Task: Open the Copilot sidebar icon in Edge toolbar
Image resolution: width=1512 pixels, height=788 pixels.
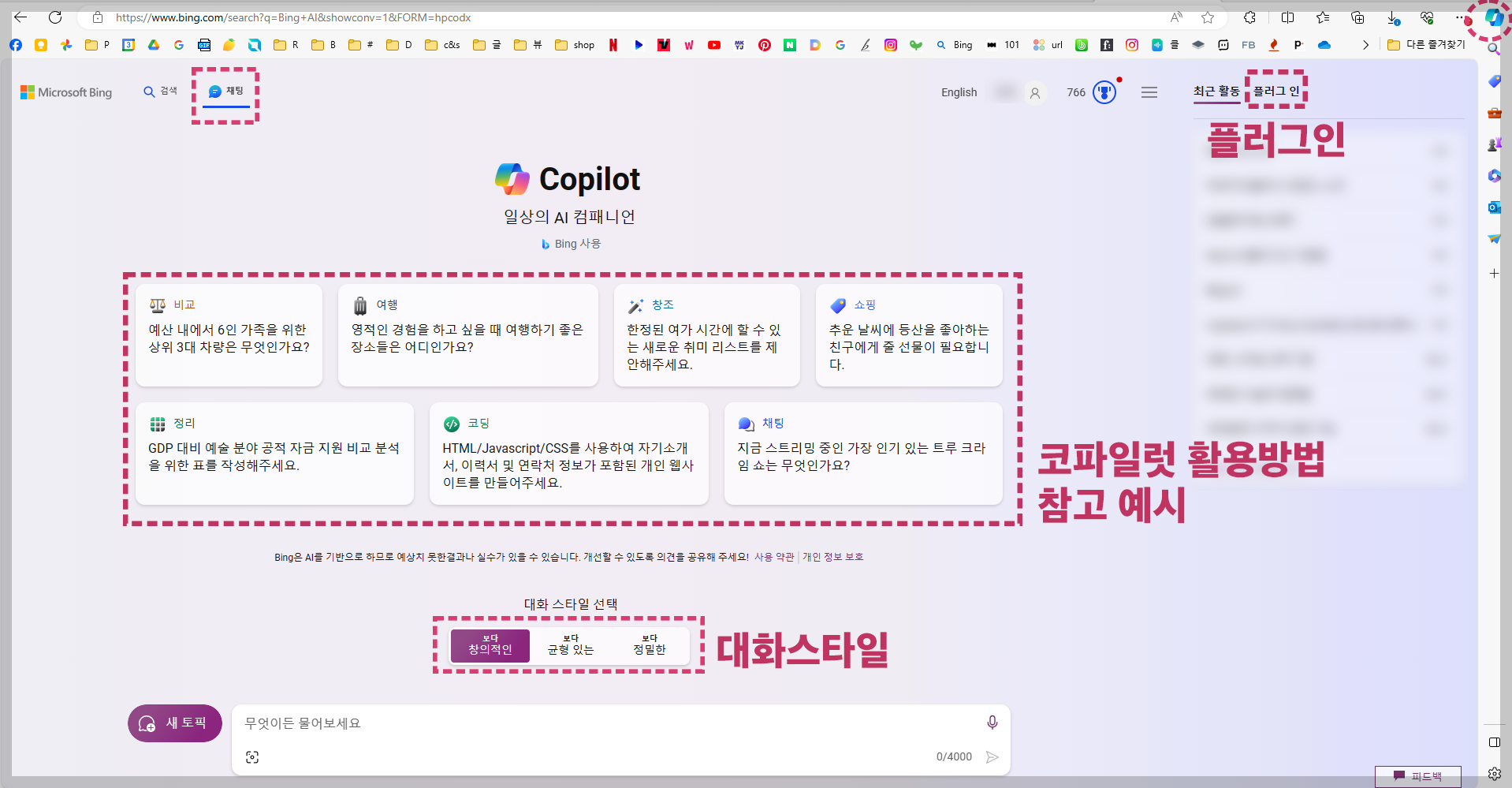Action: coord(1493,17)
